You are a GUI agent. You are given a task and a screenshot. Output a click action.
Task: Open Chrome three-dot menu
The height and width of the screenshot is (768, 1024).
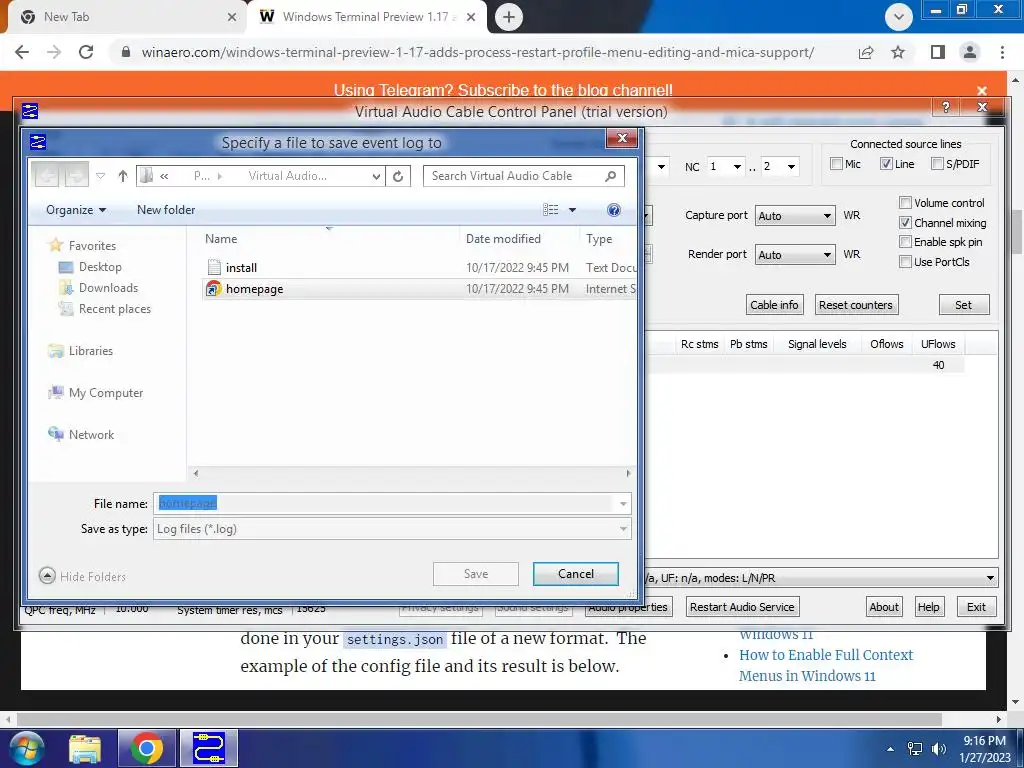point(1002,52)
